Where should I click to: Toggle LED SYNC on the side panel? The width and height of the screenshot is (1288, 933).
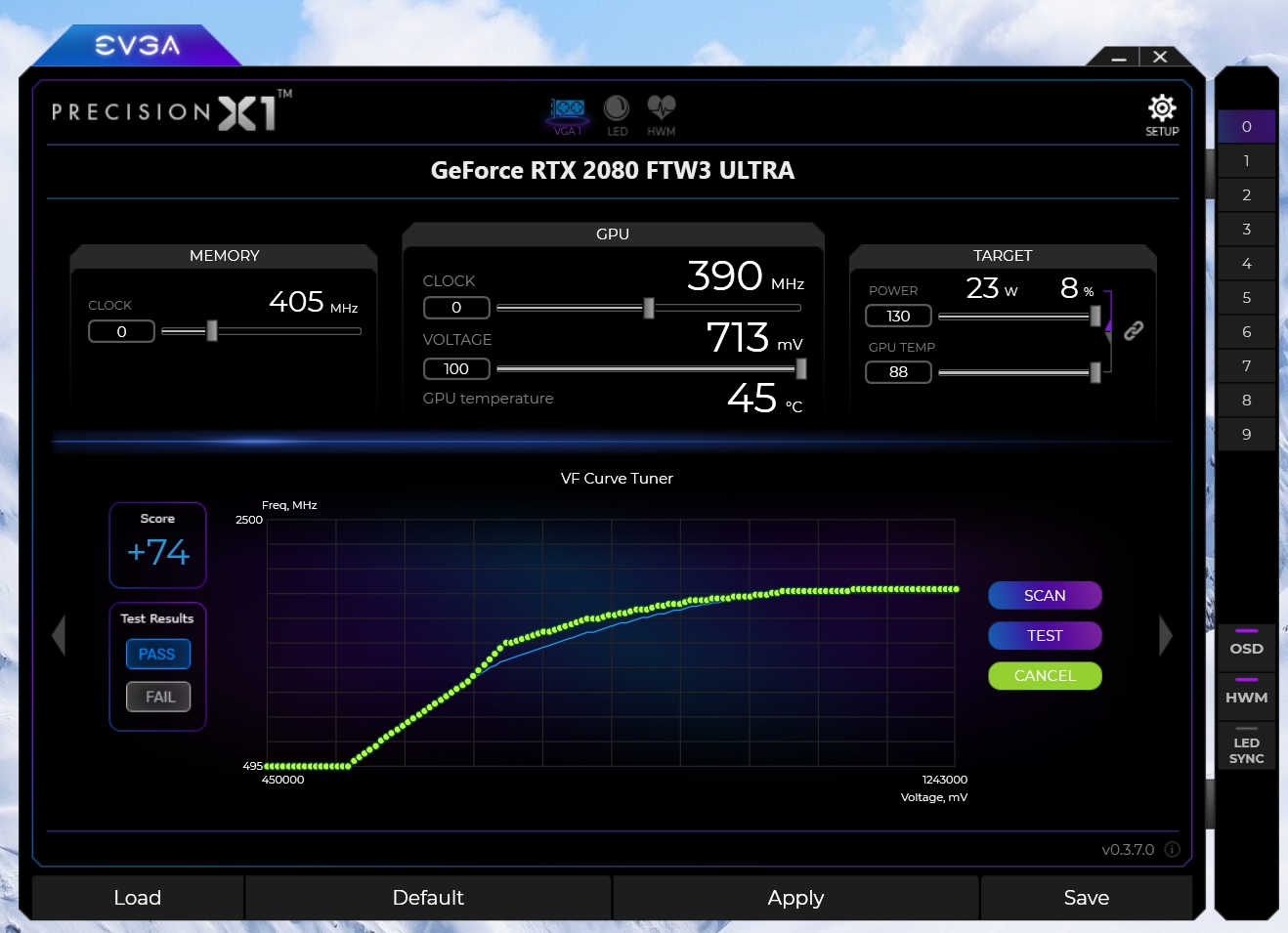(1246, 747)
